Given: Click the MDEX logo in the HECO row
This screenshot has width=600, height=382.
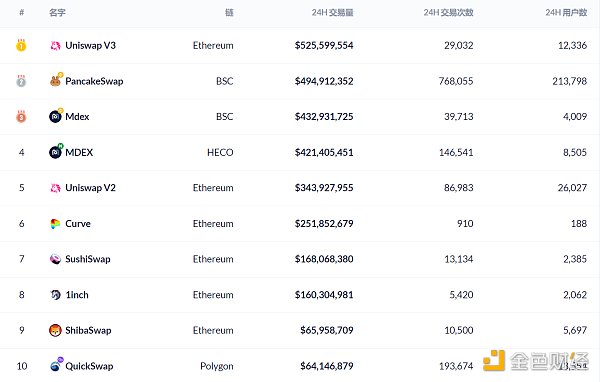Looking at the screenshot, I should tap(56, 151).
